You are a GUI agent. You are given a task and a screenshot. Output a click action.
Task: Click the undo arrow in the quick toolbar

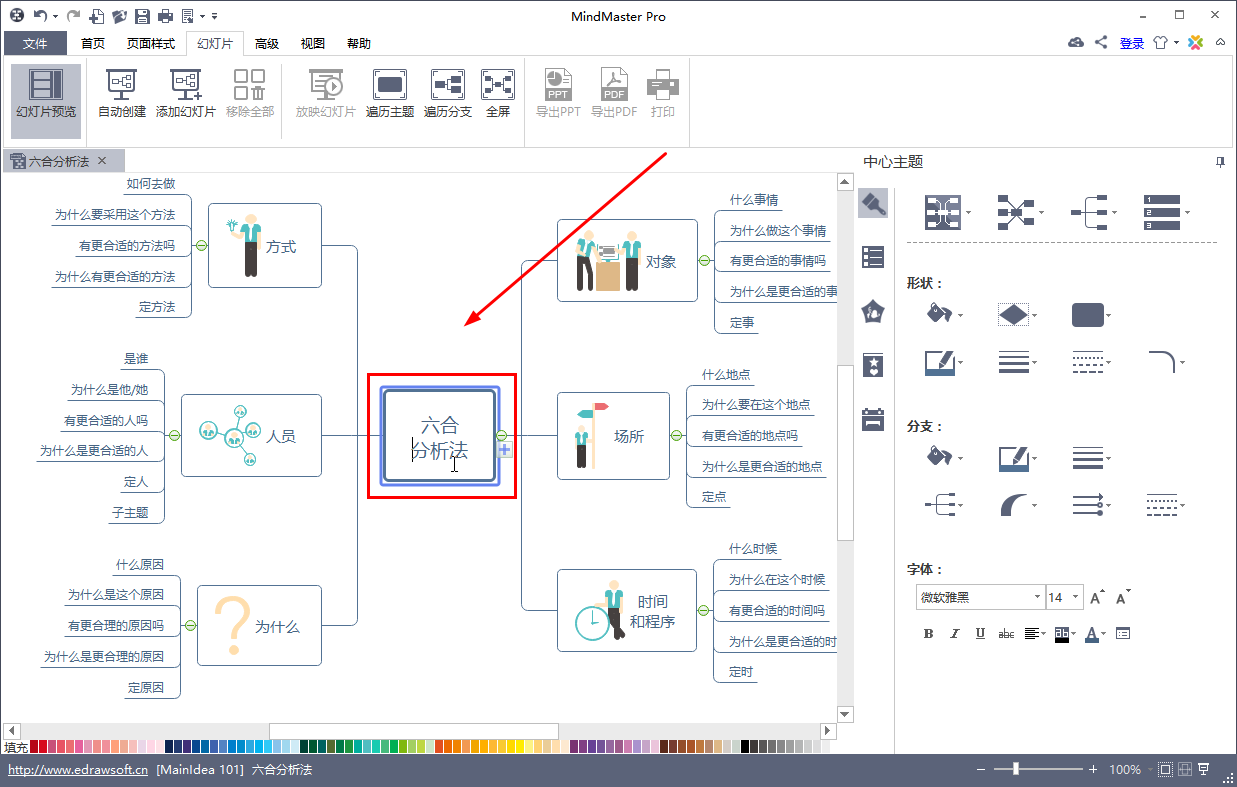click(x=40, y=16)
